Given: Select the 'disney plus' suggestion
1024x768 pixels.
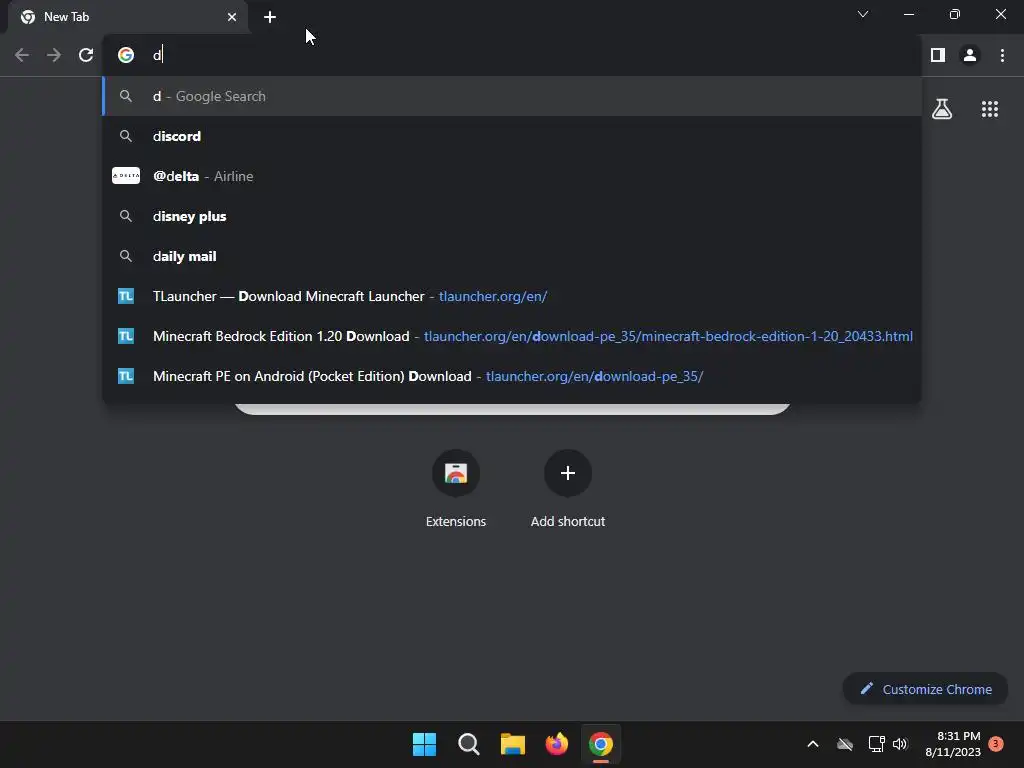Looking at the screenshot, I should [512, 216].
